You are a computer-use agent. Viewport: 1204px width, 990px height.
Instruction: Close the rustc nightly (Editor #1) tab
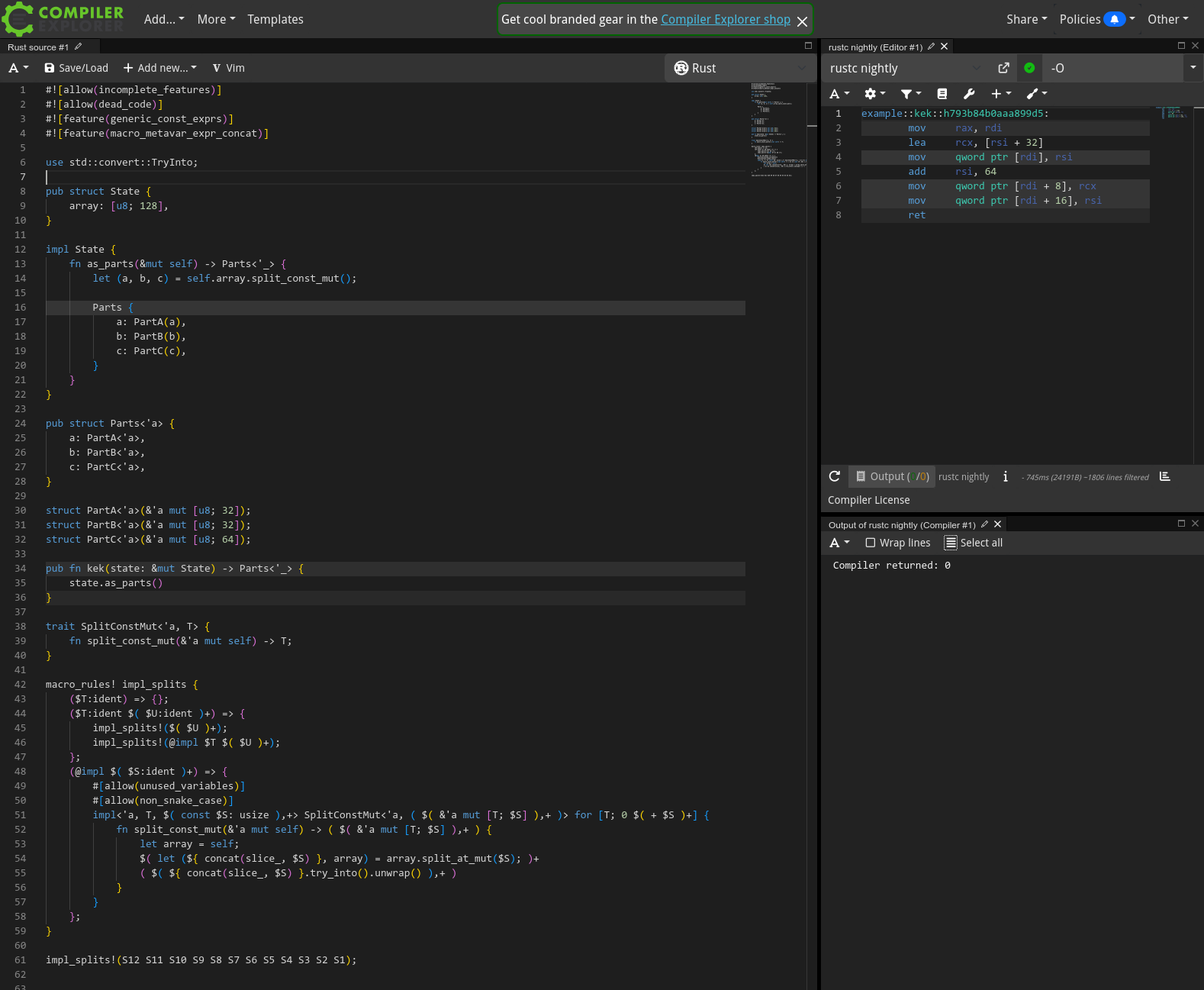tap(945, 47)
